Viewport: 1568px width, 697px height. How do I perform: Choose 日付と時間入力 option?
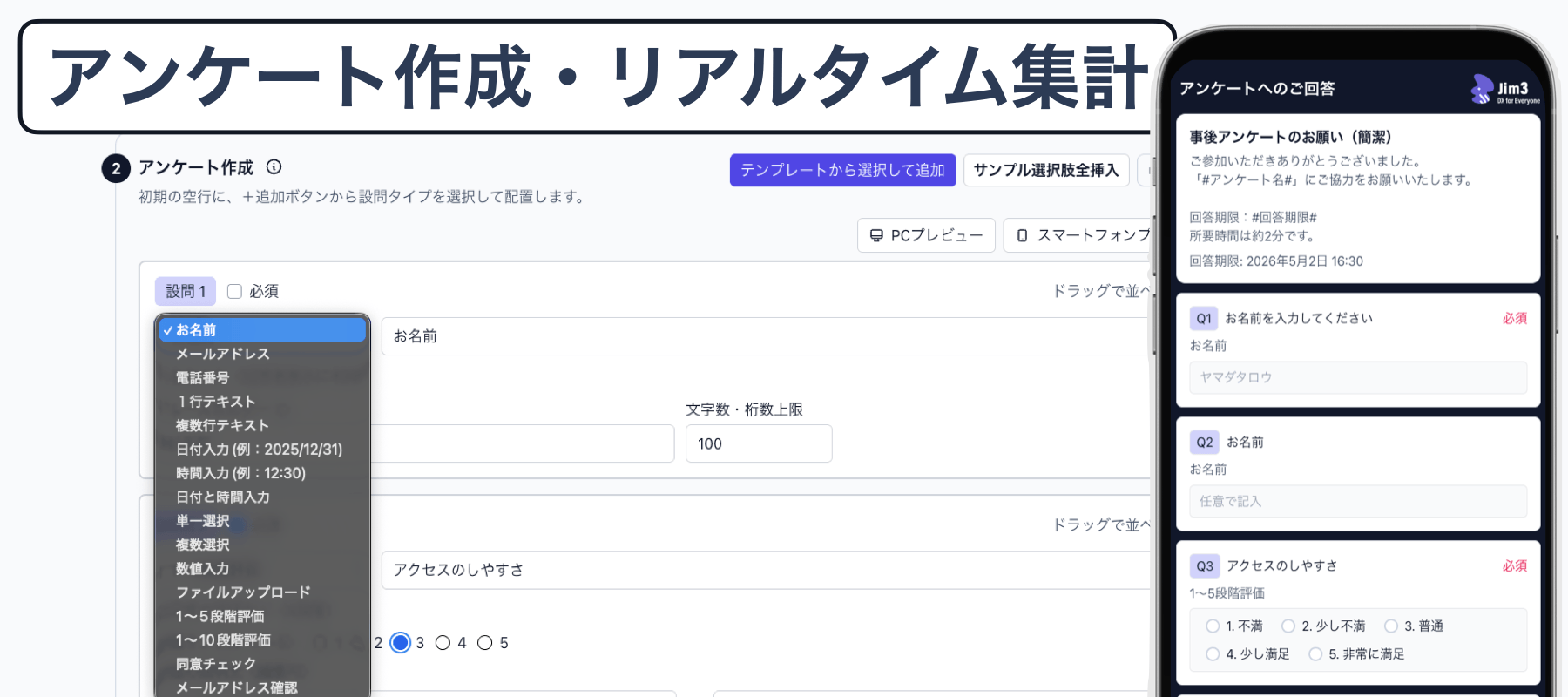(262, 497)
